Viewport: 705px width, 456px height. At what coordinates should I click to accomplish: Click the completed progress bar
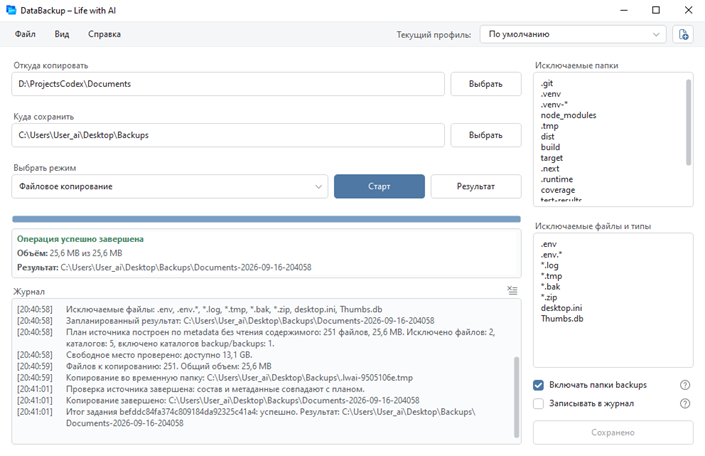pyautogui.click(x=266, y=219)
